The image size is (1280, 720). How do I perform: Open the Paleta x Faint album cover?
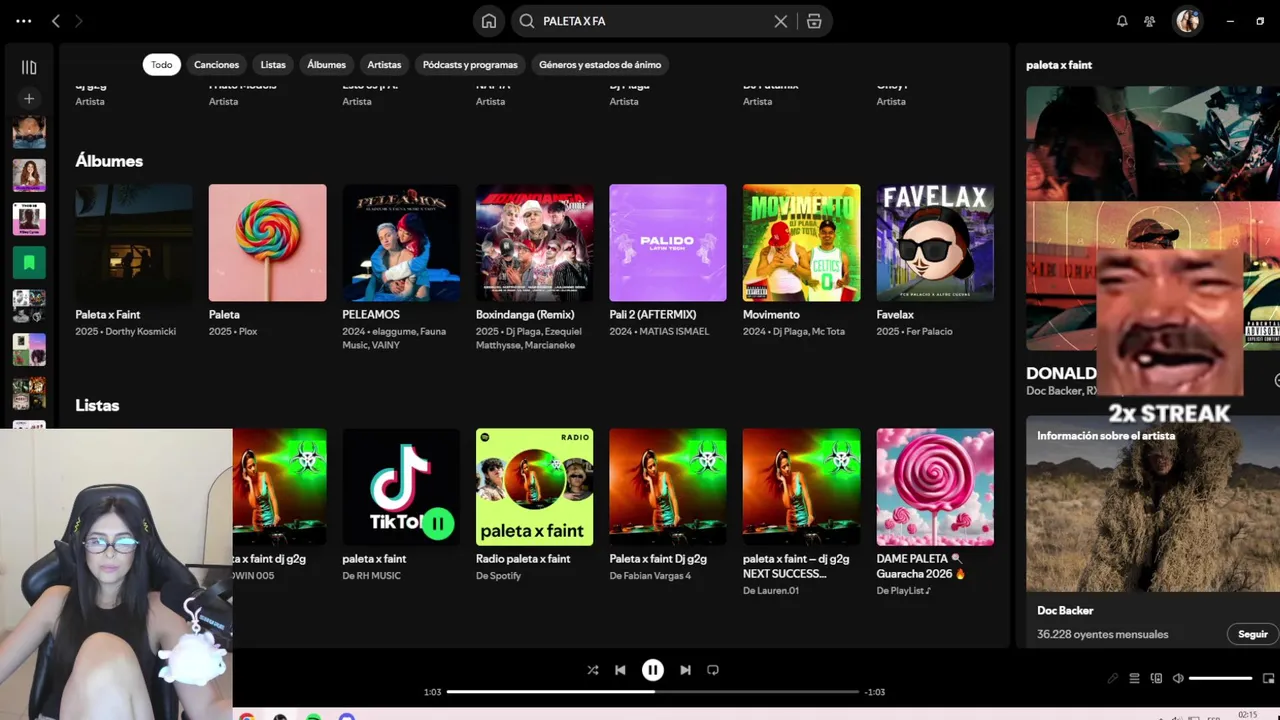coord(134,243)
